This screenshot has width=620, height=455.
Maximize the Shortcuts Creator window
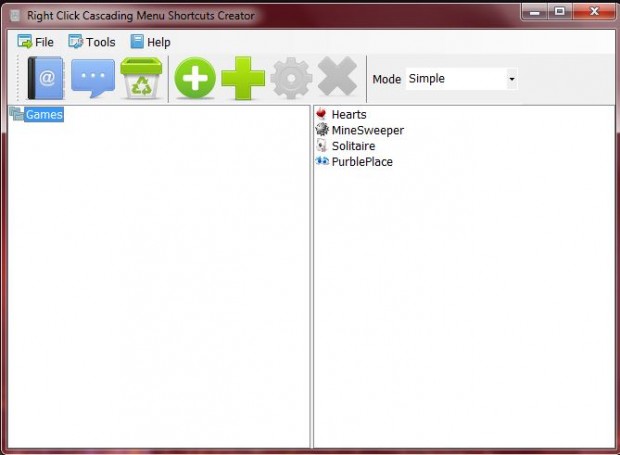tap(560, 12)
